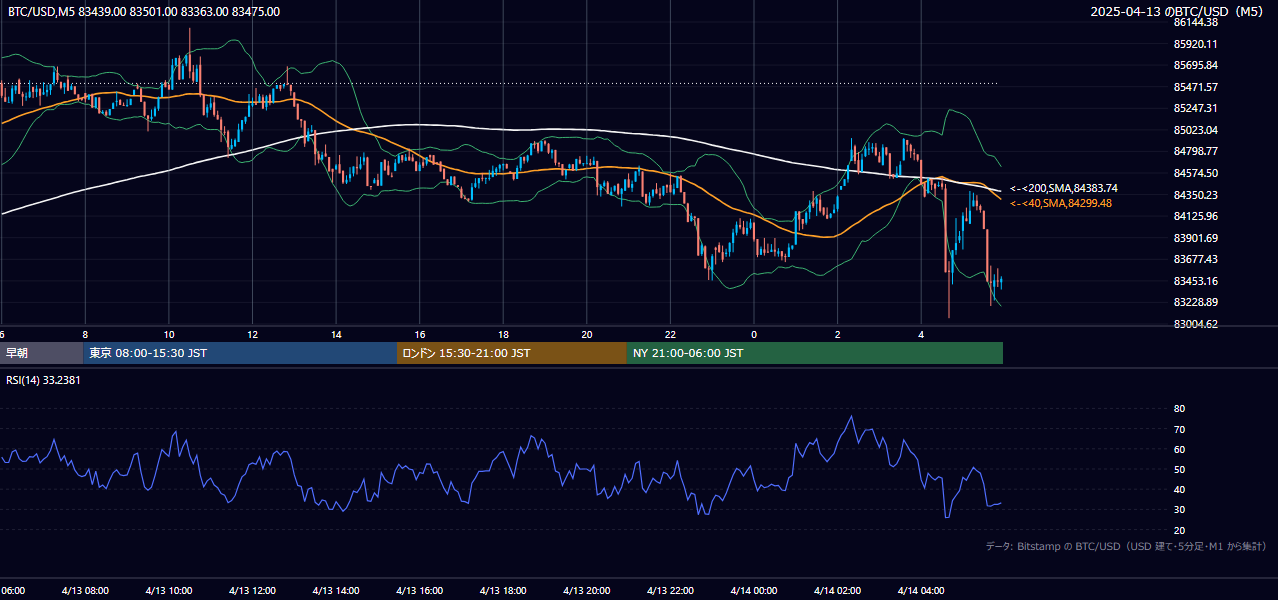Click price axis value 83228.89
Image resolution: width=1278 pixels, height=600 pixels.
[1196, 302]
